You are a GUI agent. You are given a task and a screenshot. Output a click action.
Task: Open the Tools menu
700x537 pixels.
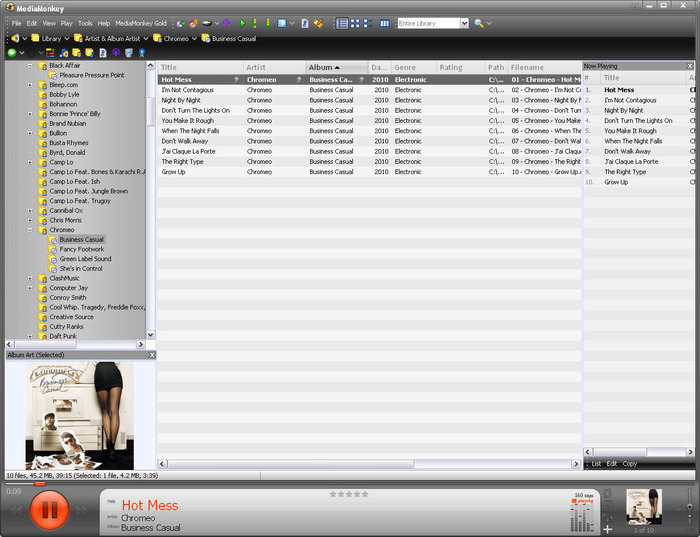(x=85, y=23)
